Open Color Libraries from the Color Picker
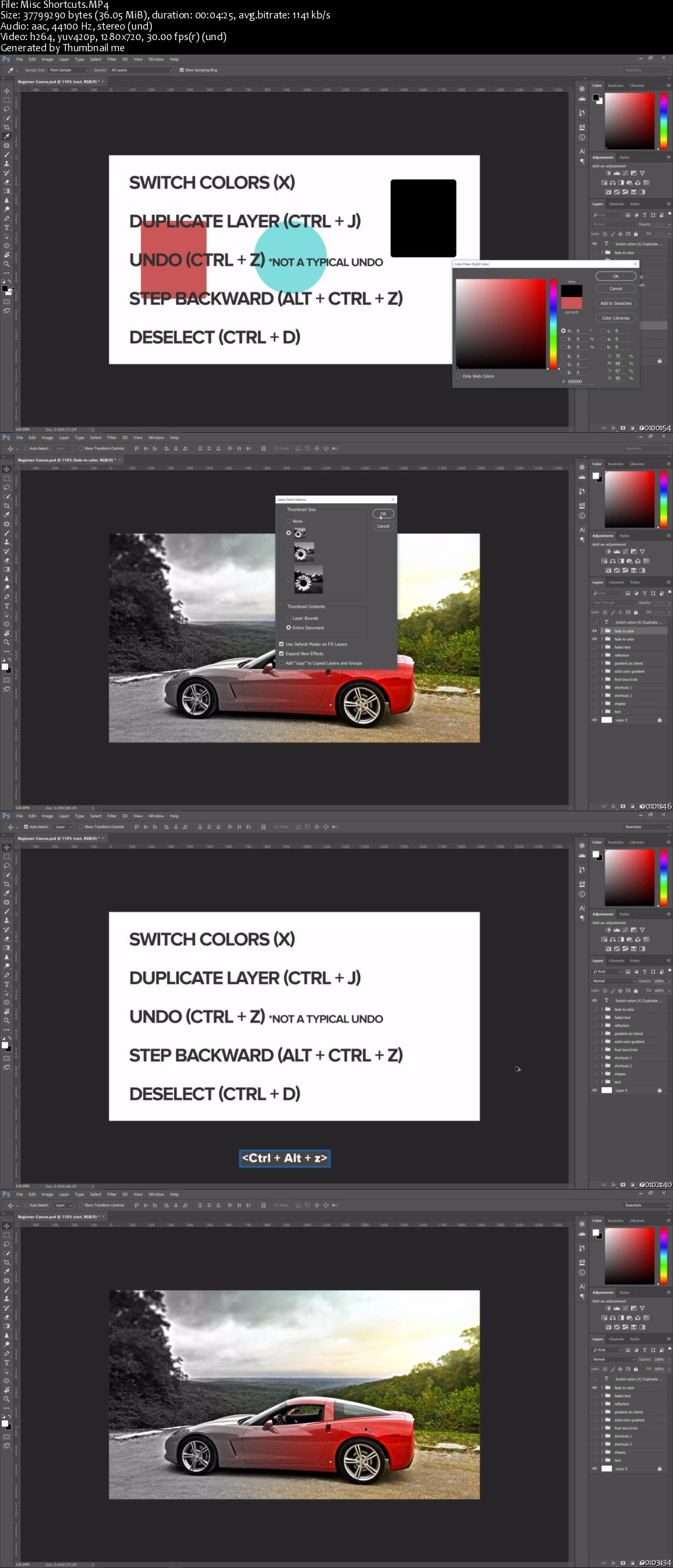Viewport: 673px width, 1568px height. point(616,318)
